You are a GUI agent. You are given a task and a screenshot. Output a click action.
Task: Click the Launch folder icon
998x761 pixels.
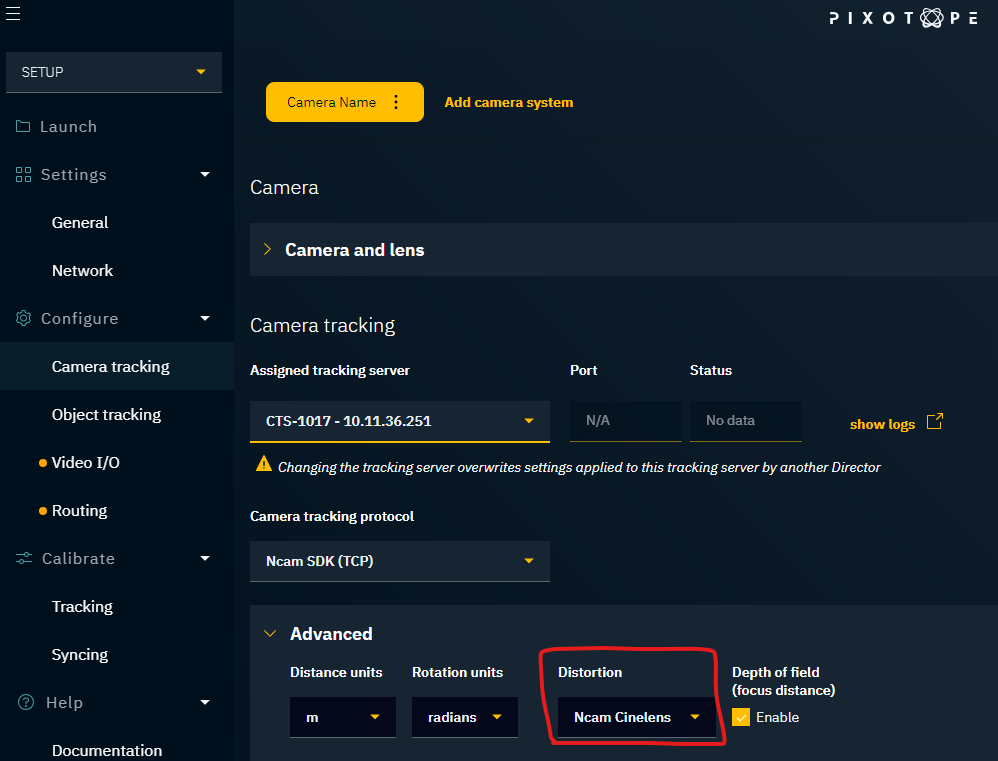click(23, 127)
